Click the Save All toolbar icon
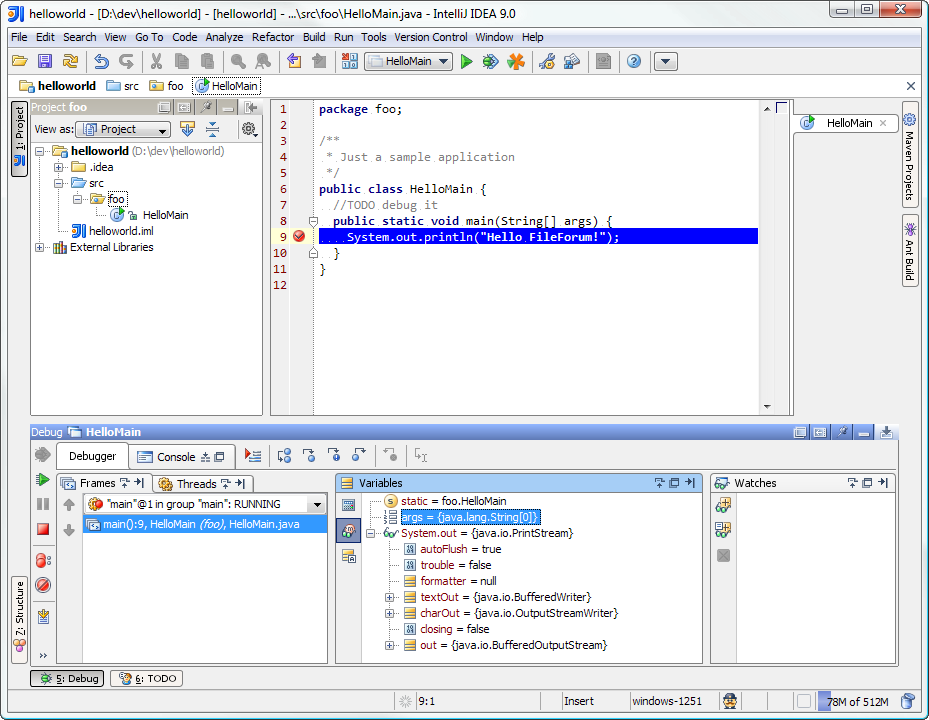Viewport: 929px width, 720px height. pyautogui.click(x=45, y=61)
